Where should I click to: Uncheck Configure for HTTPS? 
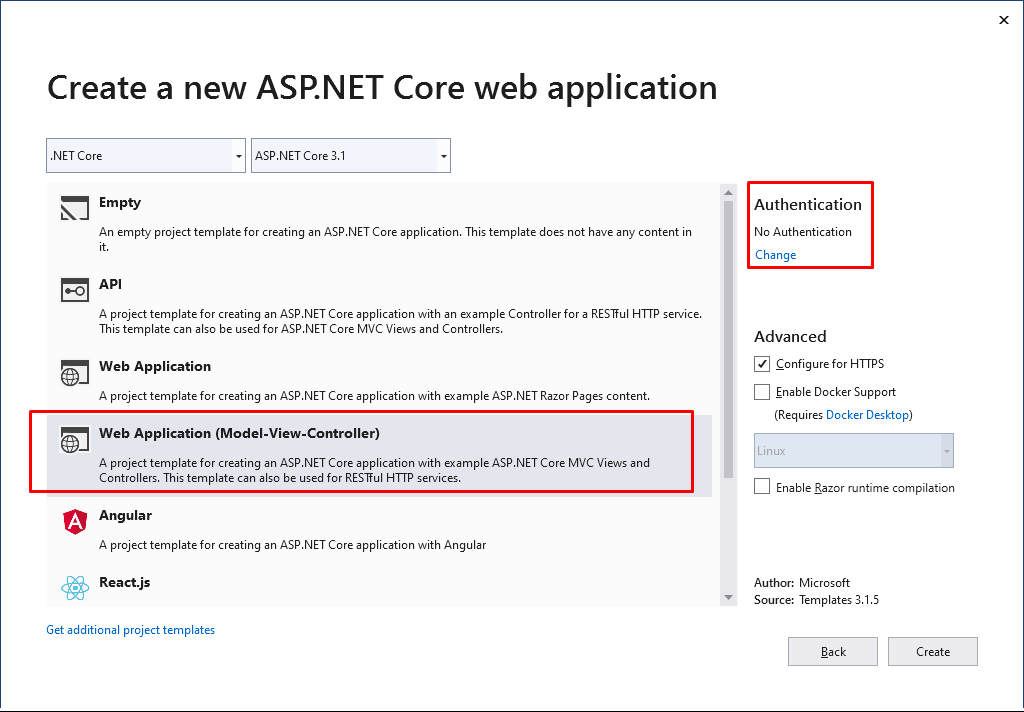[x=762, y=364]
